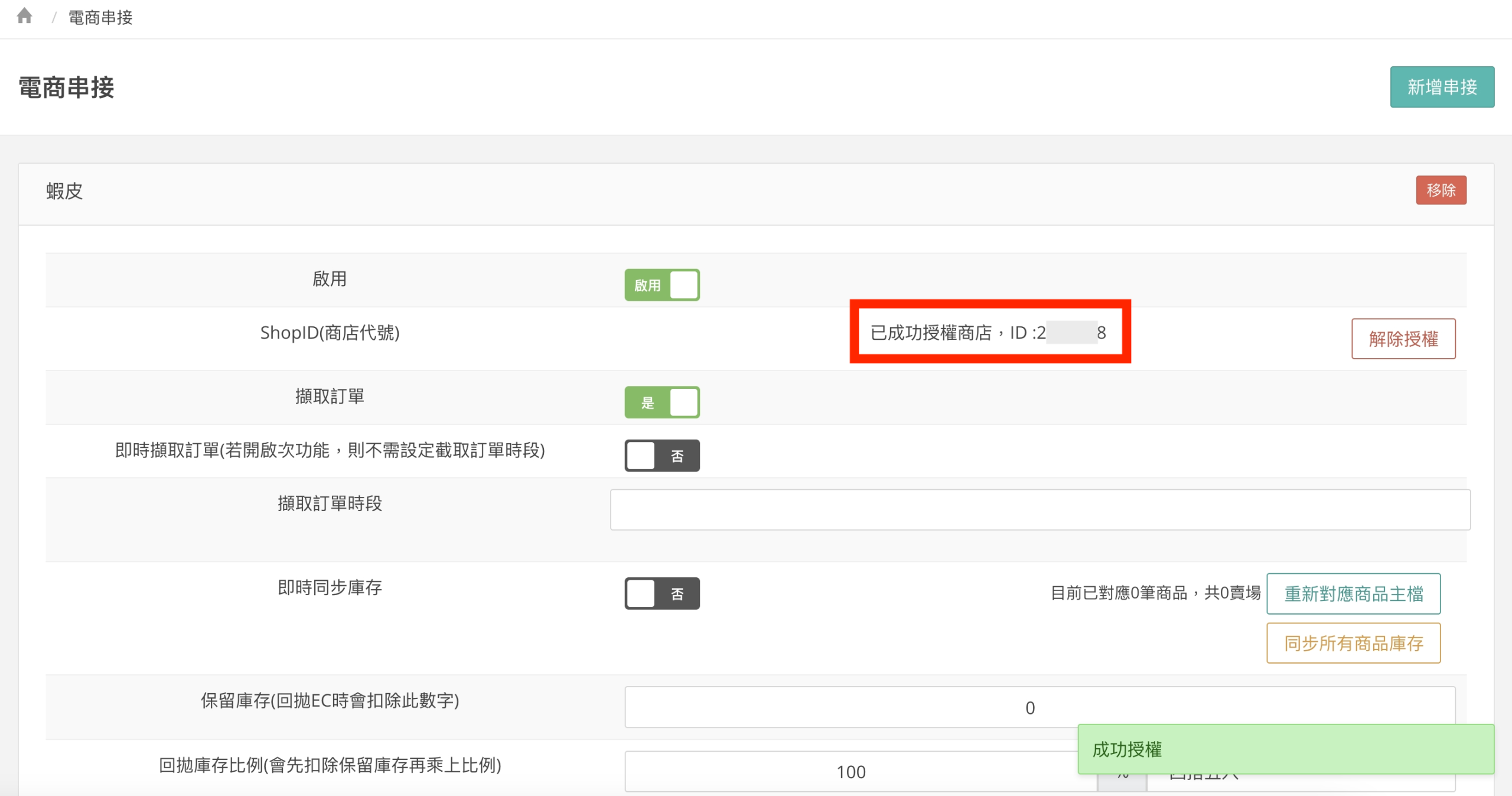1512x796 pixels.
Task: Enable the 即時同步庫存 switch
Action: click(661, 593)
